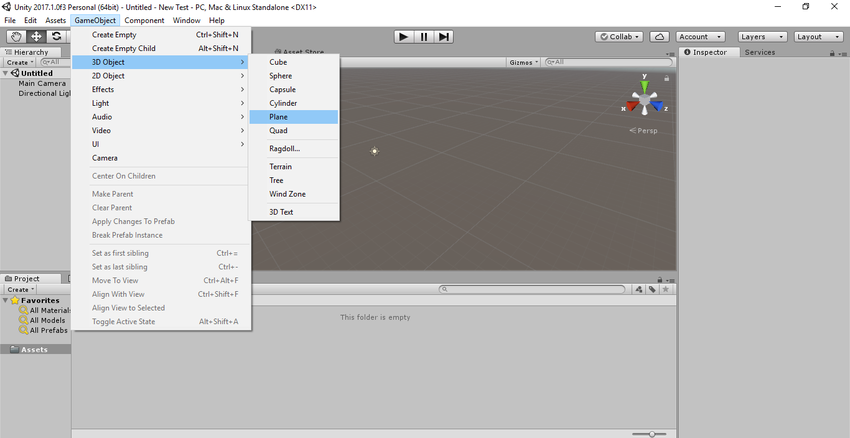Open the Layers dropdown
The image size is (850, 438).
coord(762,37)
